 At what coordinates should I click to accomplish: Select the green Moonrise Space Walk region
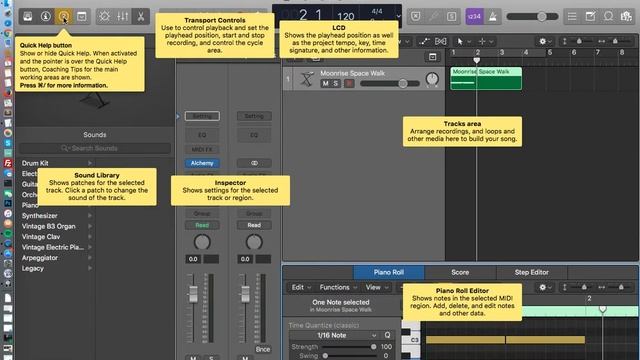pyautogui.click(x=486, y=78)
